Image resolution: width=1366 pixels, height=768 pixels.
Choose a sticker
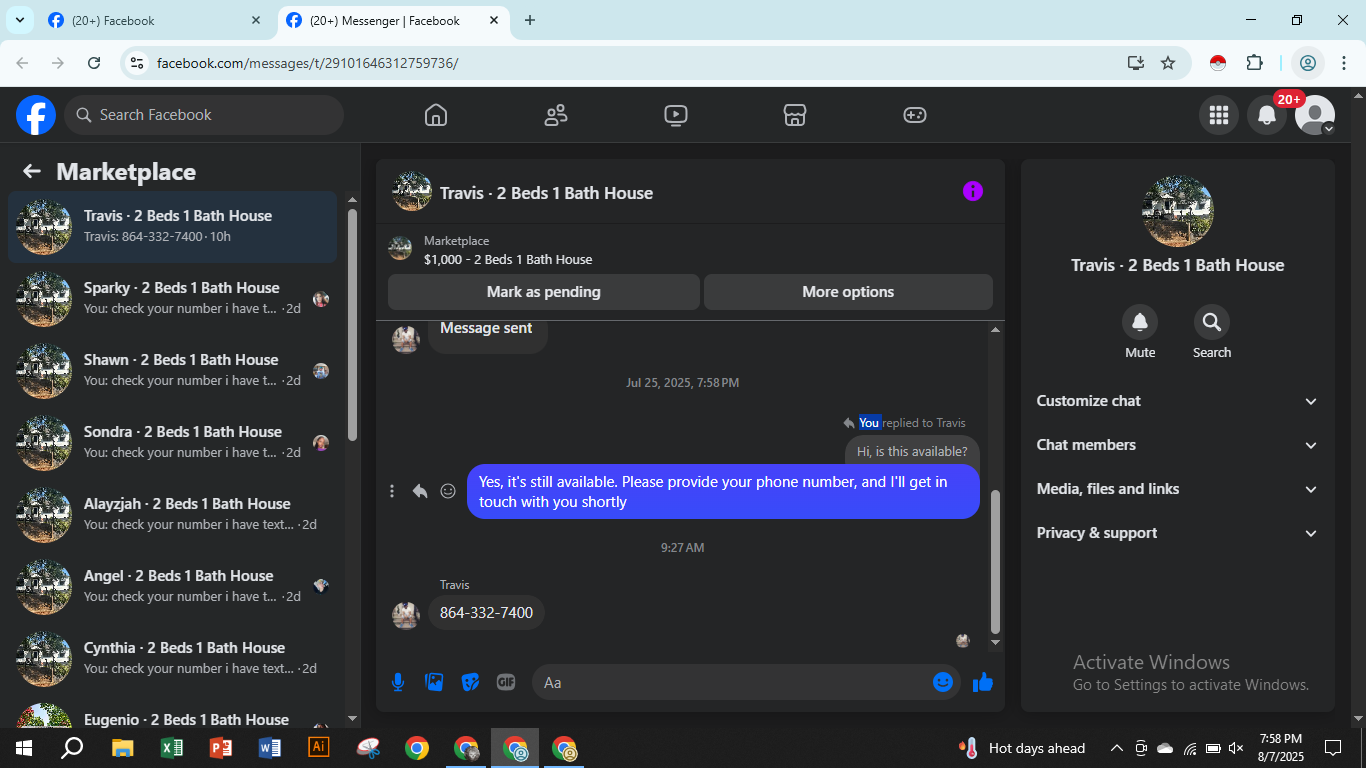[470, 682]
